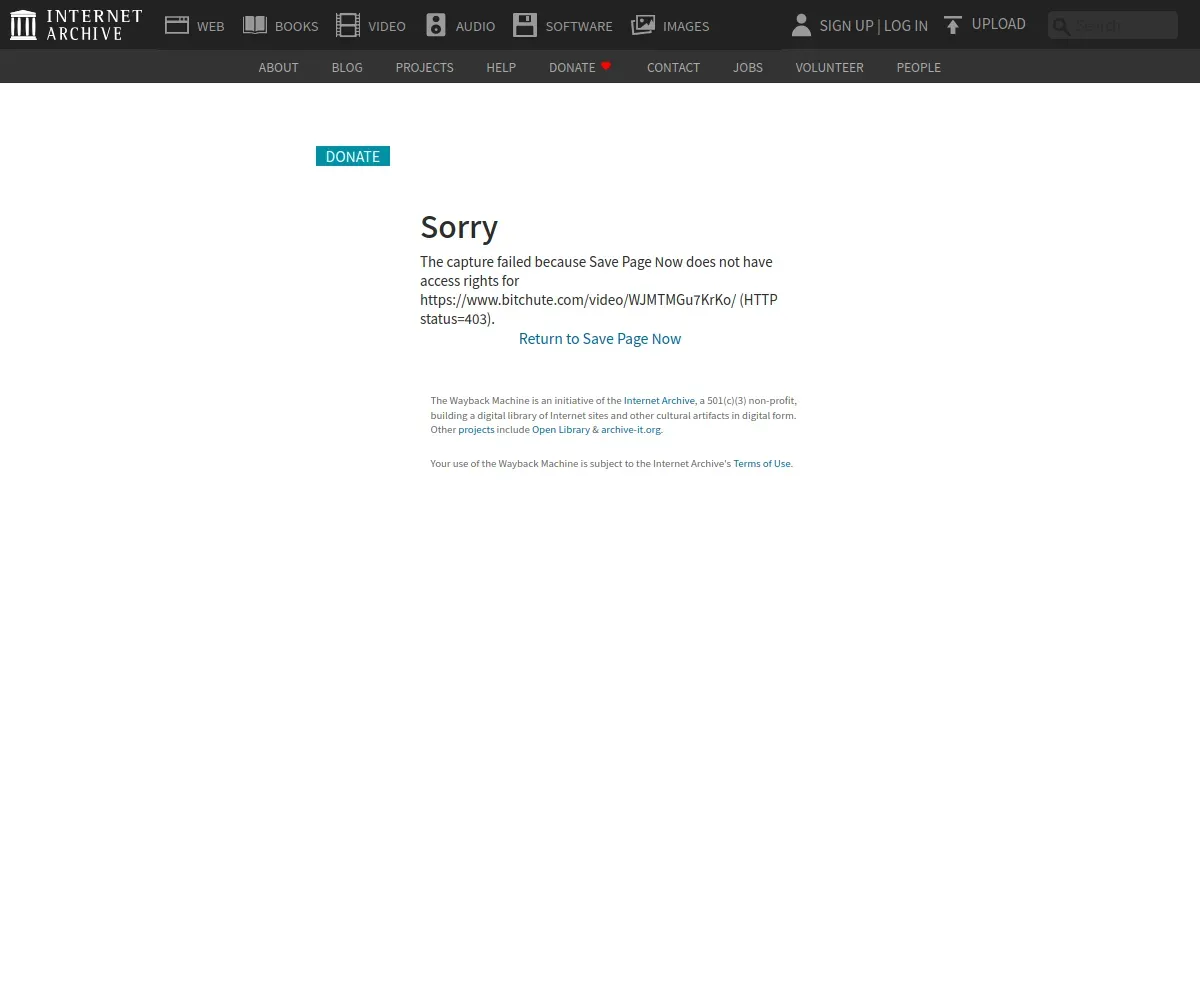The width and height of the screenshot is (1200, 1000).
Task: Open the BLOG link in navigation
Action: [x=347, y=67]
